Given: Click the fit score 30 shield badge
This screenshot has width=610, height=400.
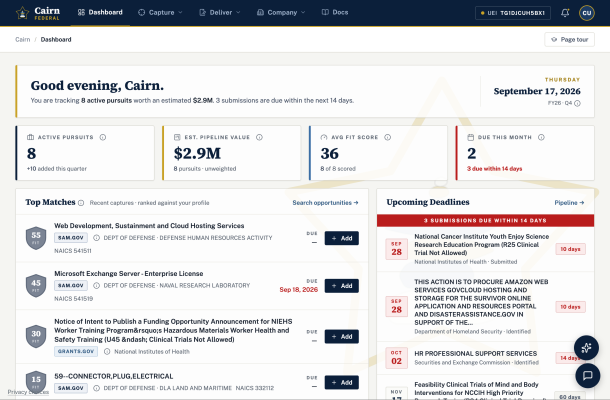Looking at the screenshot, I should tap(36, 336).
